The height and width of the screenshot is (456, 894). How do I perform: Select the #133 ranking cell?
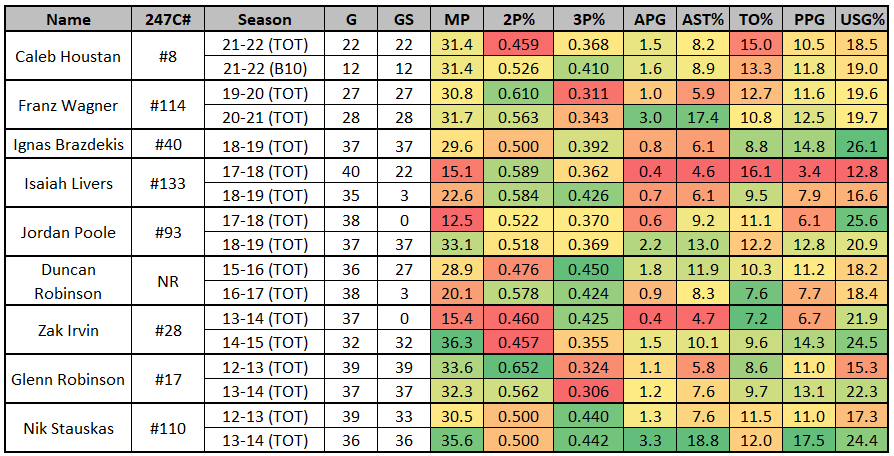pos(168,182)
